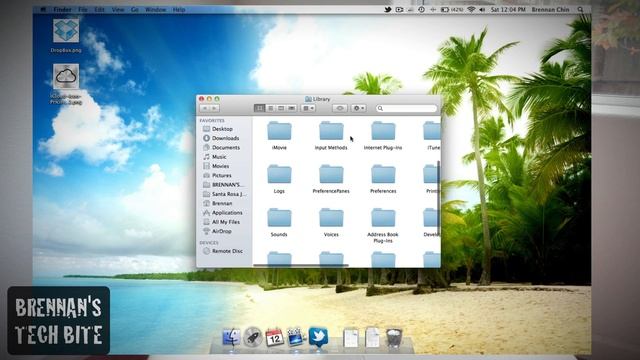Open the View menu

pyautogui.click(x=118, y=9)
